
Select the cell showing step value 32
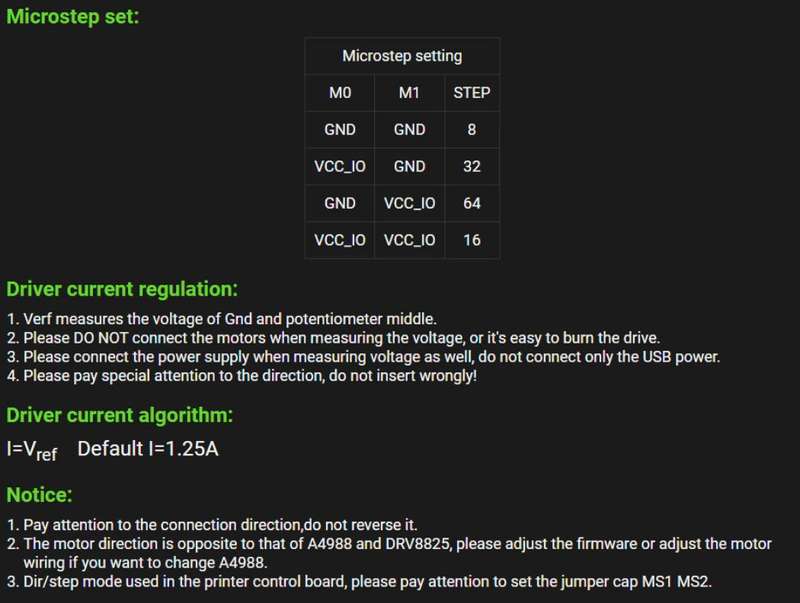pyautogui.click(x=471, y=166)
